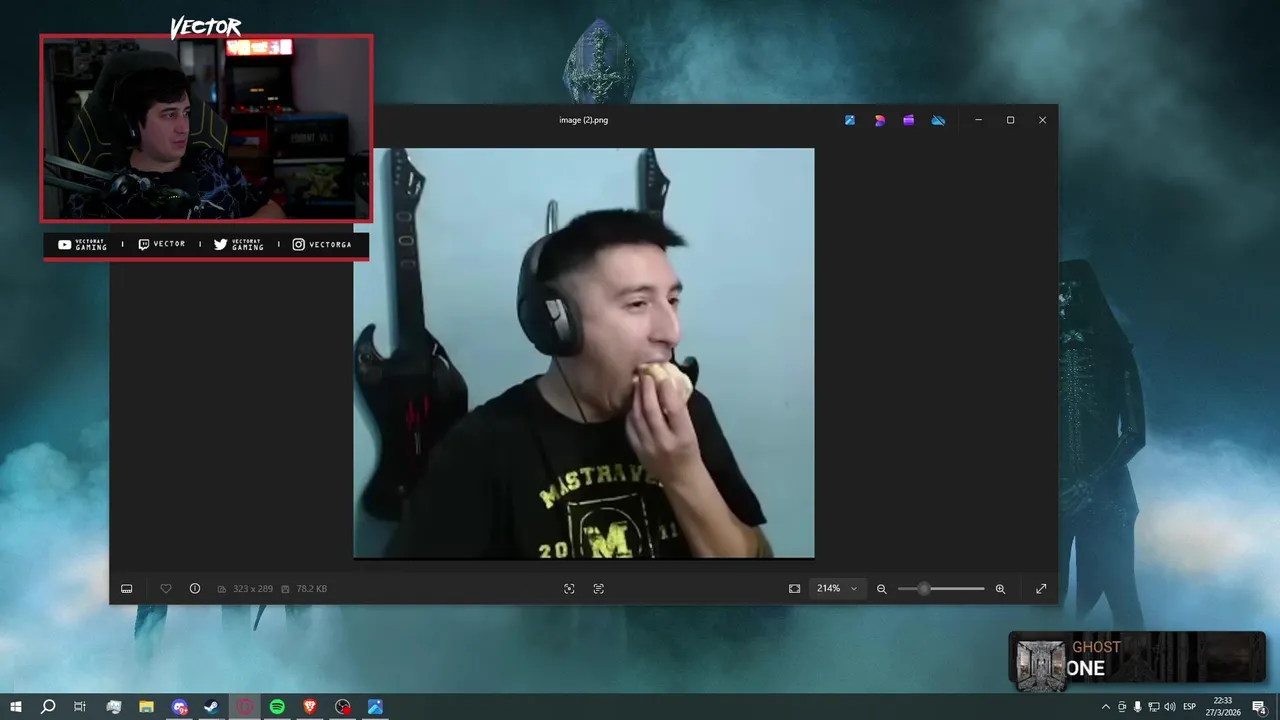Click the image (2).png title text
This screenshot has height=720, width=1280.
coord(584,120)
